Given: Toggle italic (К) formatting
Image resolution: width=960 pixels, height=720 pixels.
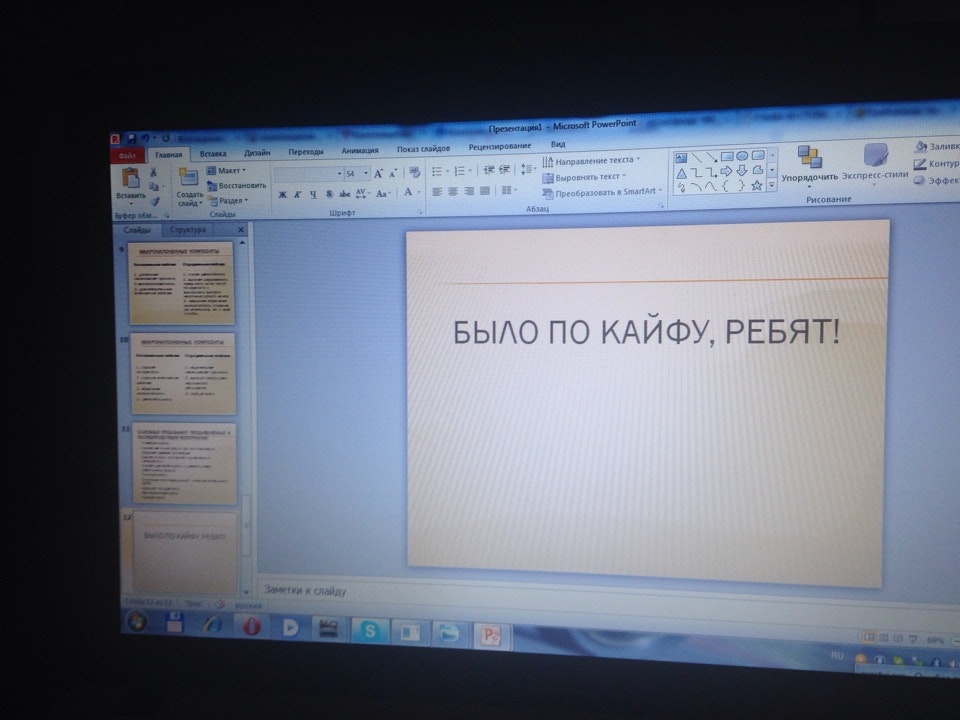Looking at the screenshot, I should (x=298, y=193).
